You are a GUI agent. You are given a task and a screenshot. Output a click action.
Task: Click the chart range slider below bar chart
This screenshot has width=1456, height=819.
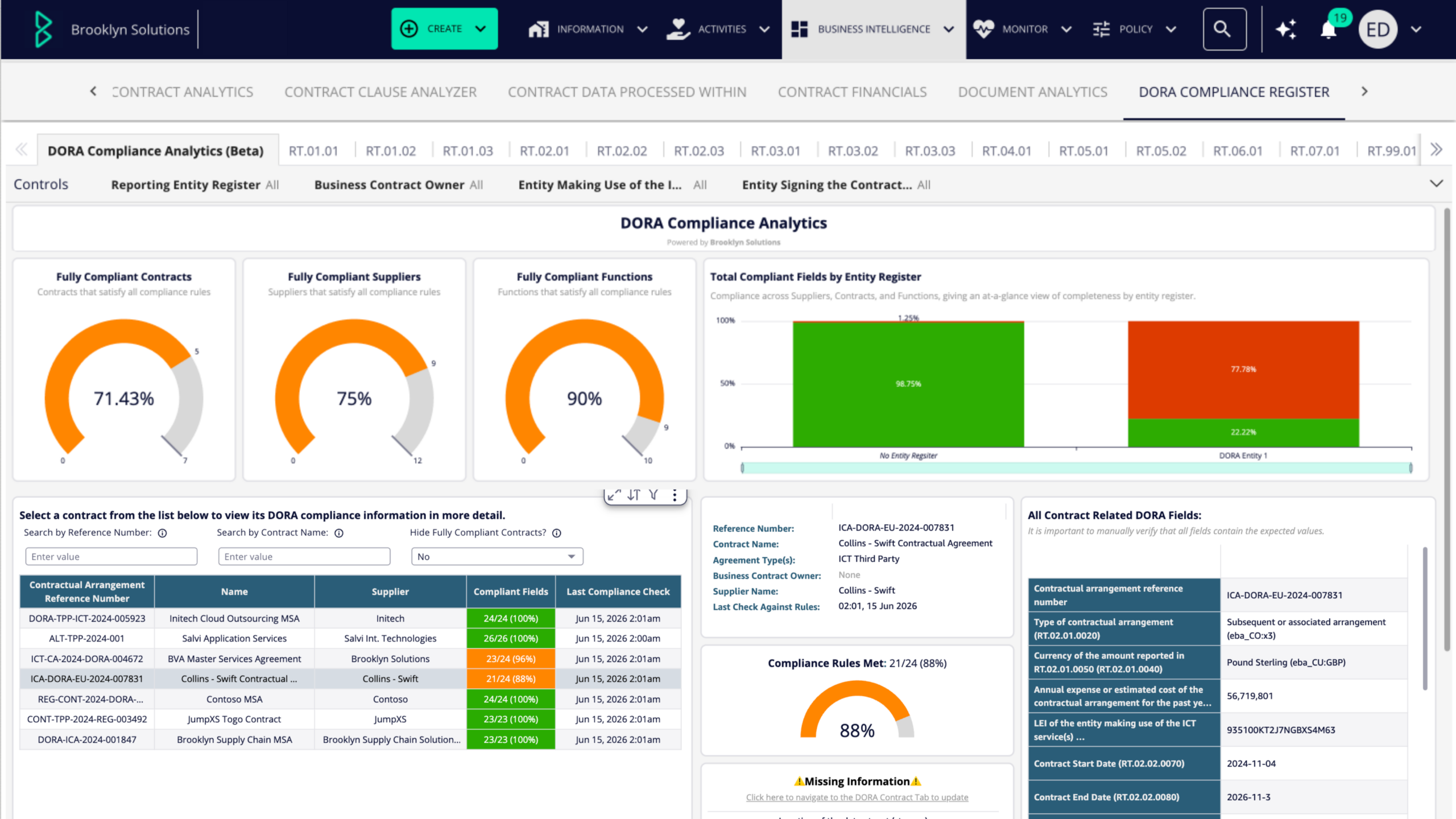click(1076, 468)
